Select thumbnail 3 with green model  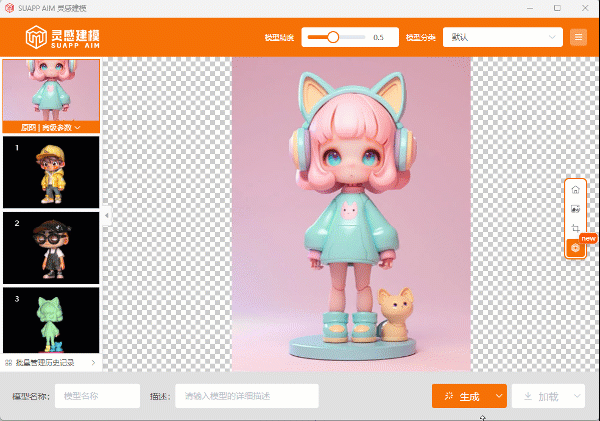pyautogui.click(x=51, y=321)
